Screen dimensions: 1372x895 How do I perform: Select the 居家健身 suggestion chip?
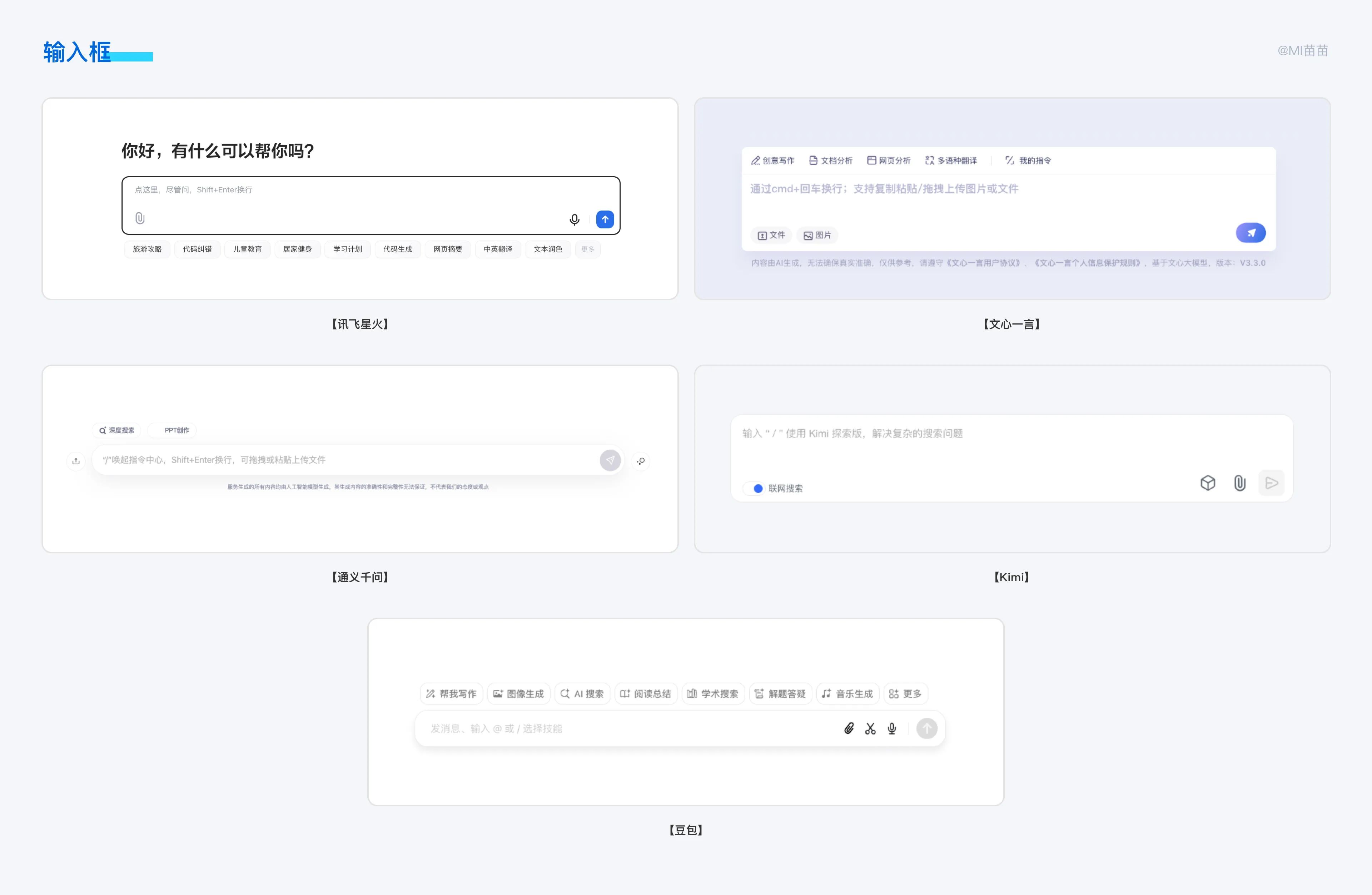pos(298,249)
